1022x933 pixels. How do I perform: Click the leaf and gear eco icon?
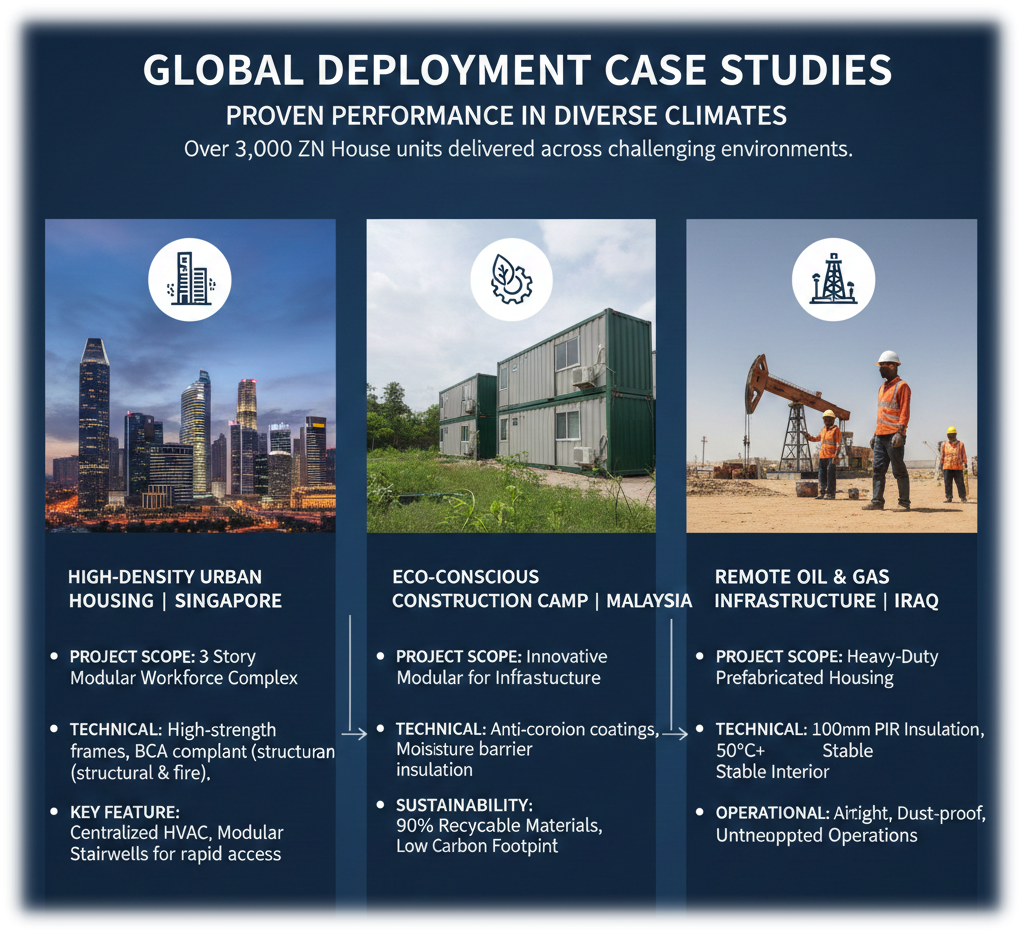[511, 278]
